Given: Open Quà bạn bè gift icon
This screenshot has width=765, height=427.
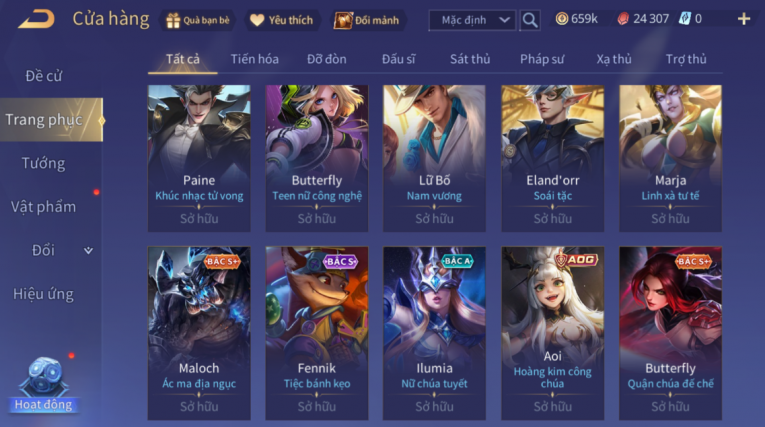Looking at the screenshot, I should pos(173,20).
